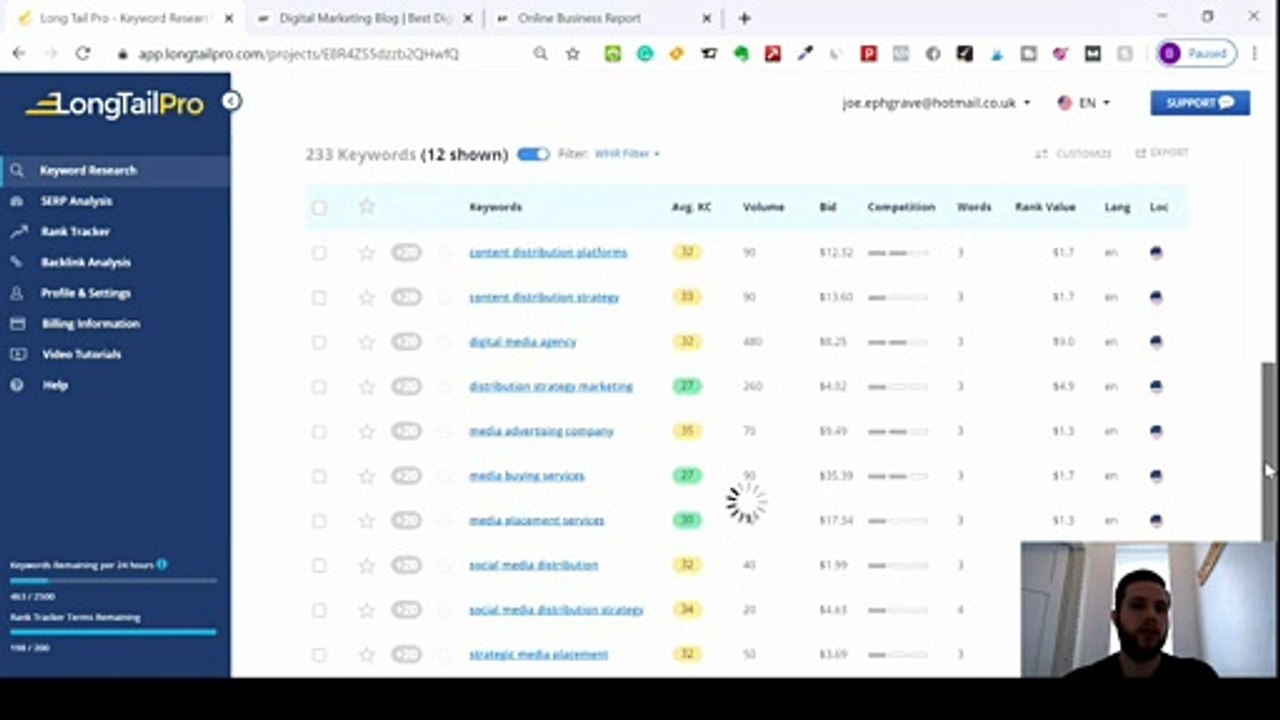
Task: Tick the checkbox for 'media placement services'
Action: [x=319, y=521]
